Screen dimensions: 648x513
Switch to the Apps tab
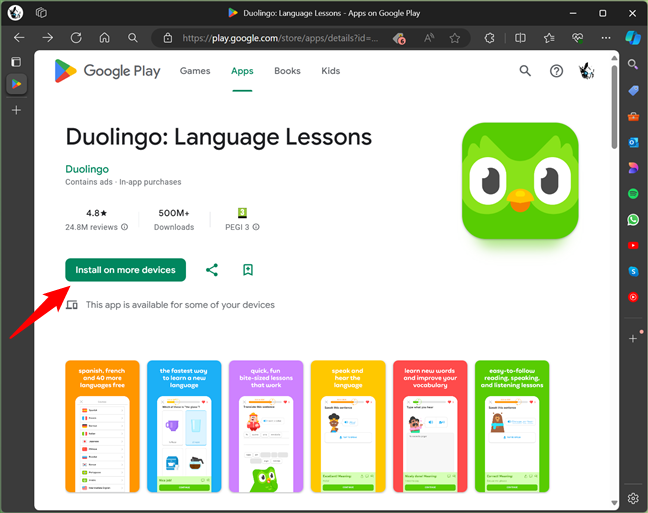pyautogui.click(x=242, y=71)
